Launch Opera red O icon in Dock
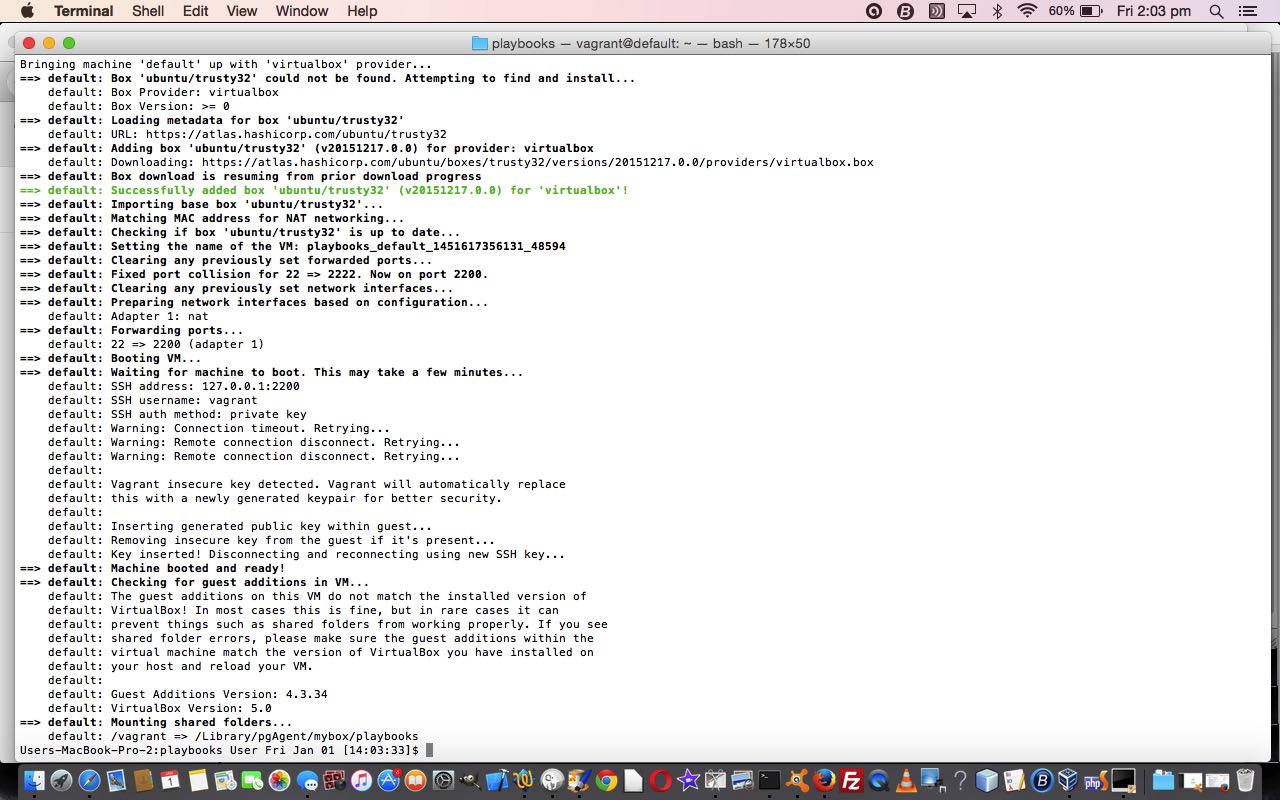Viewport: 1280px width, 800px height. (x=660, y=781)
